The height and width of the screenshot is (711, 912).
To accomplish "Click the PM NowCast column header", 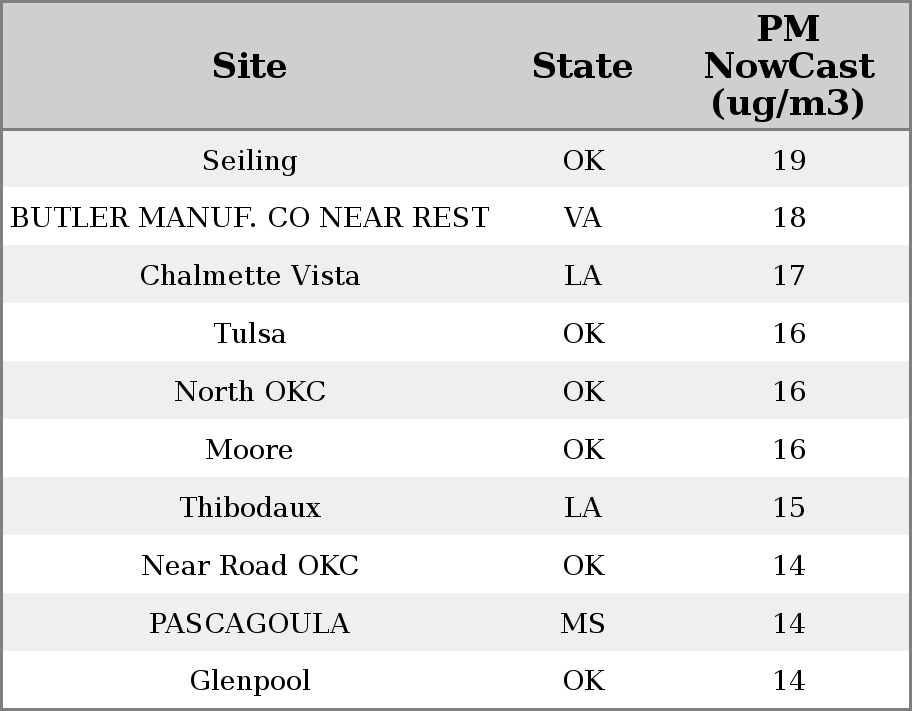I will [x=789, y=66].
